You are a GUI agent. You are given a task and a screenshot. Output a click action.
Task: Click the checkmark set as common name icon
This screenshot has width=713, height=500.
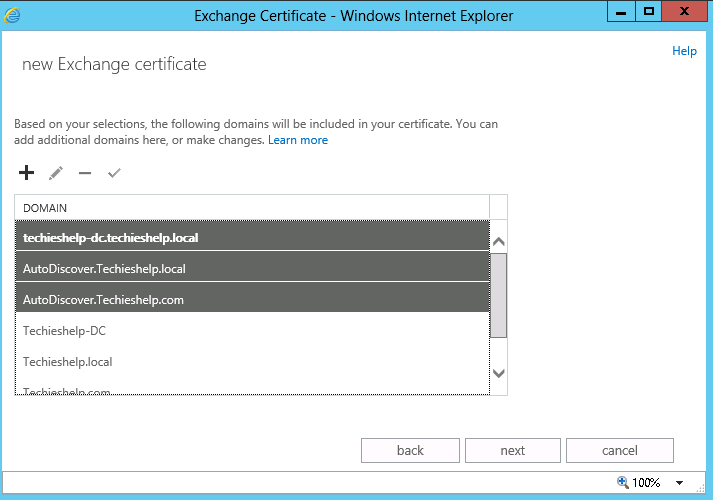tap(114, 173)
